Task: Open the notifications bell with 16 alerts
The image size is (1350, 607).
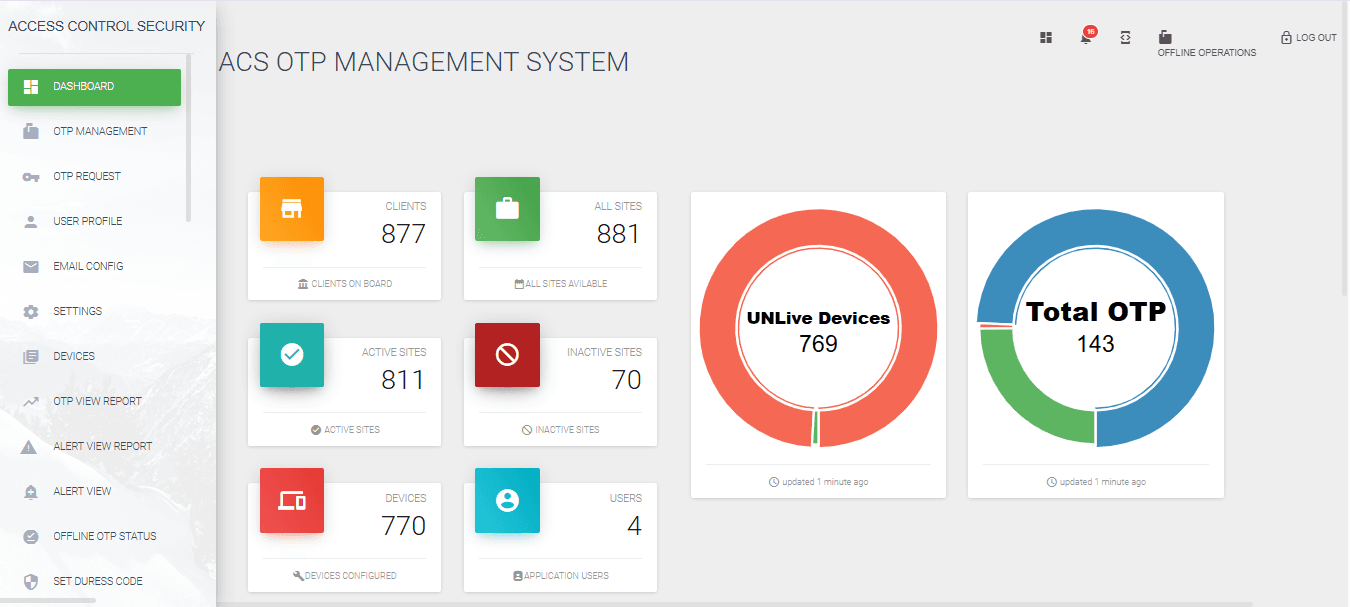Action: (x=1087, y=37)
